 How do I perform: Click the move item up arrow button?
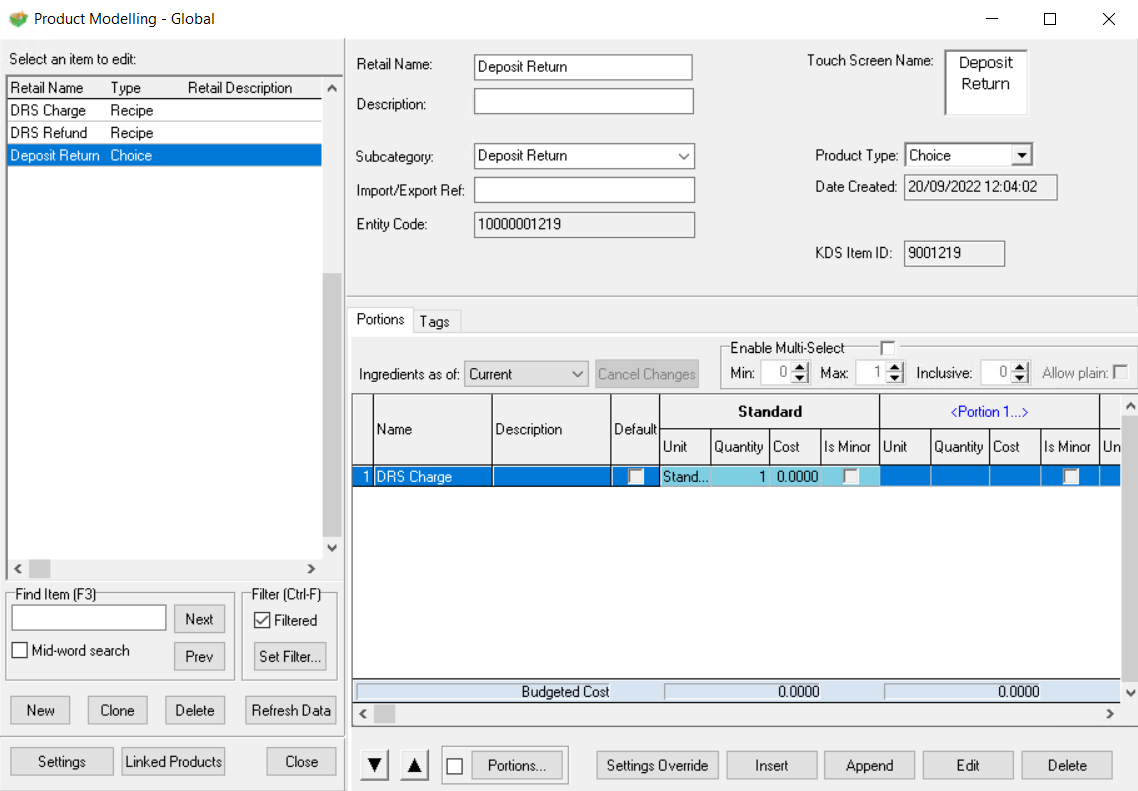point(415,766)
